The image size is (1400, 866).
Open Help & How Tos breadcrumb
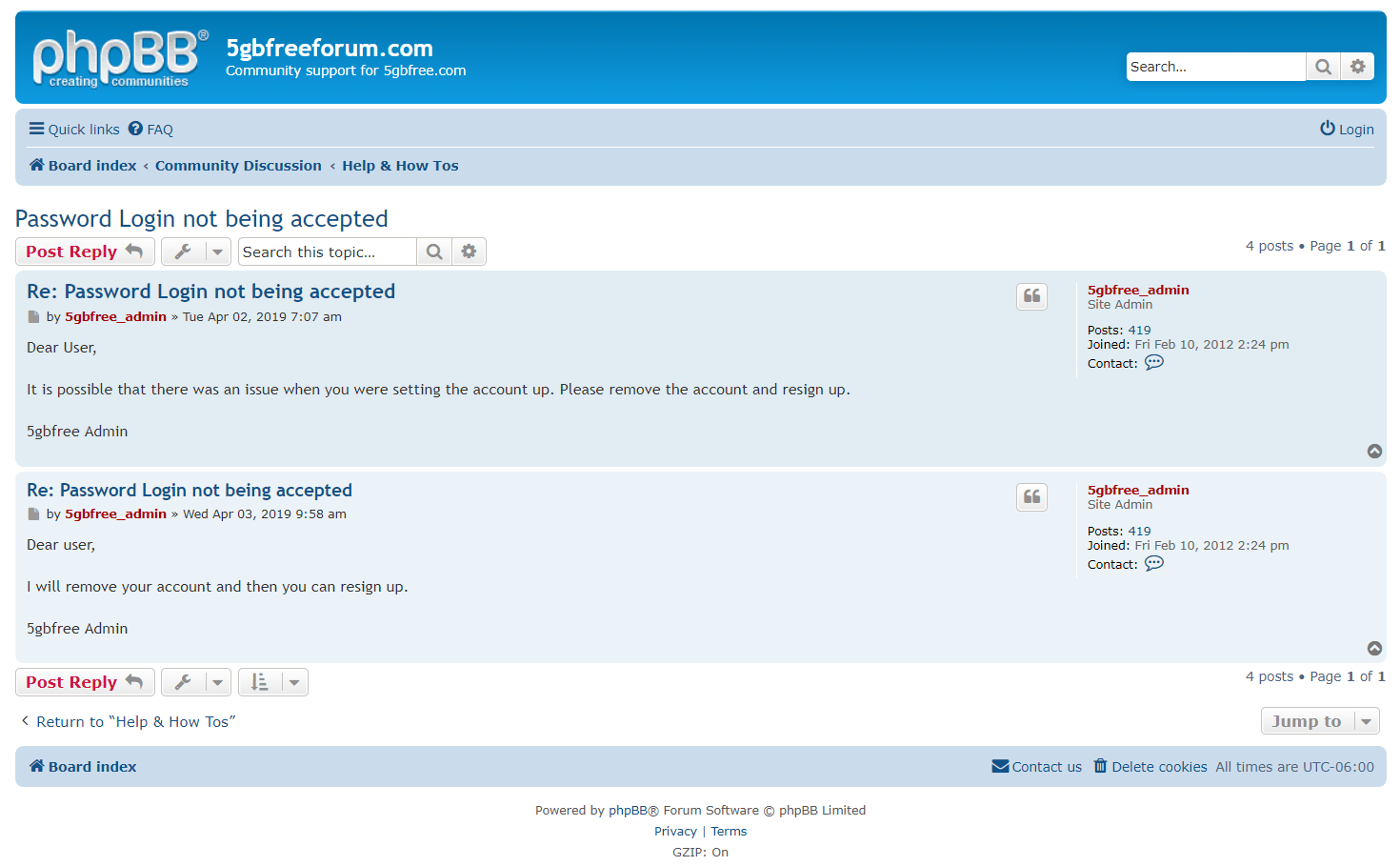400,166
